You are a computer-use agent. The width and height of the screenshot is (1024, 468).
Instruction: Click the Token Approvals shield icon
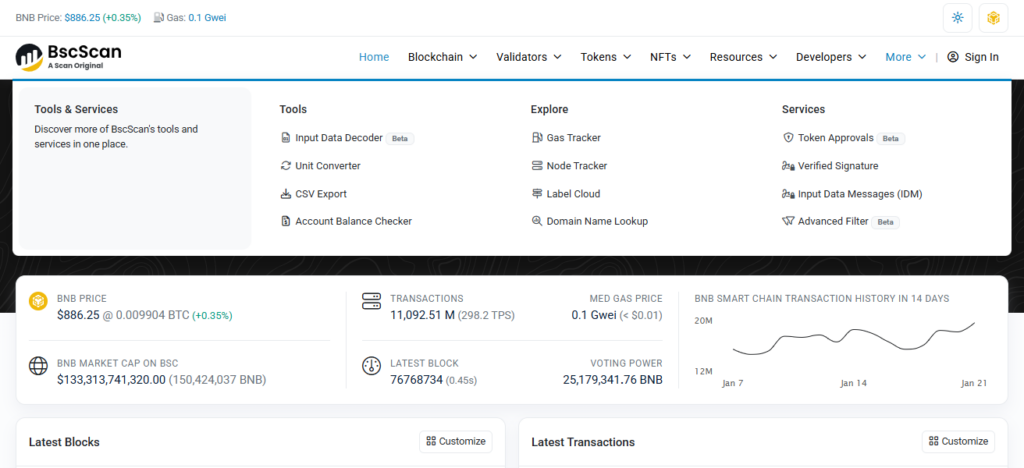tap(788, 138)
